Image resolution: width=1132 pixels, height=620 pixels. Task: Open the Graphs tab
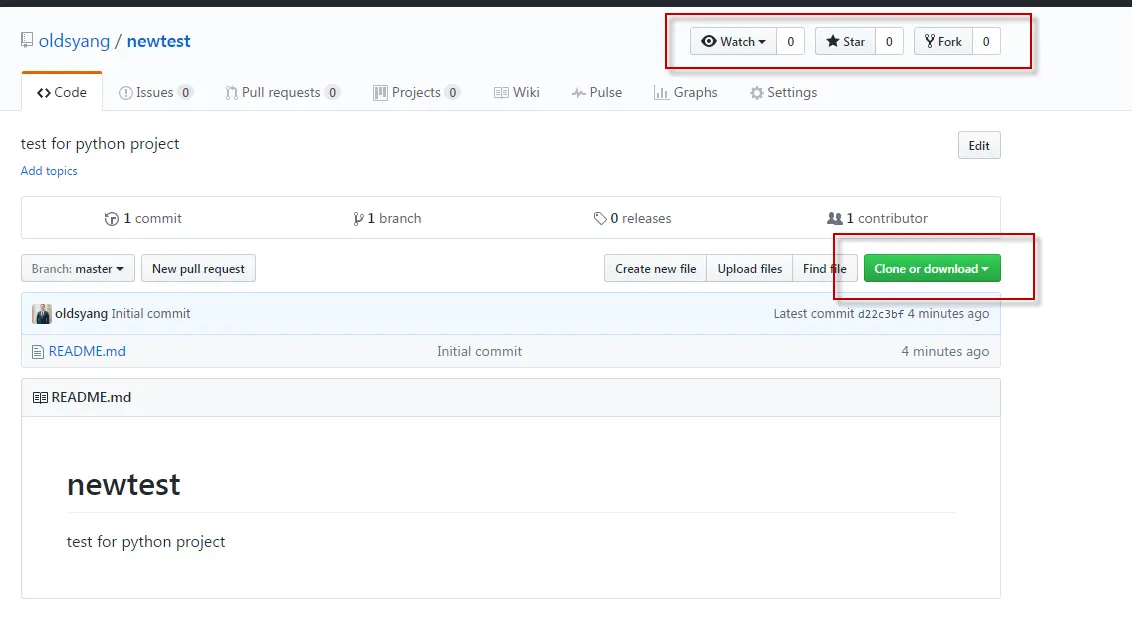pos(685,92)
